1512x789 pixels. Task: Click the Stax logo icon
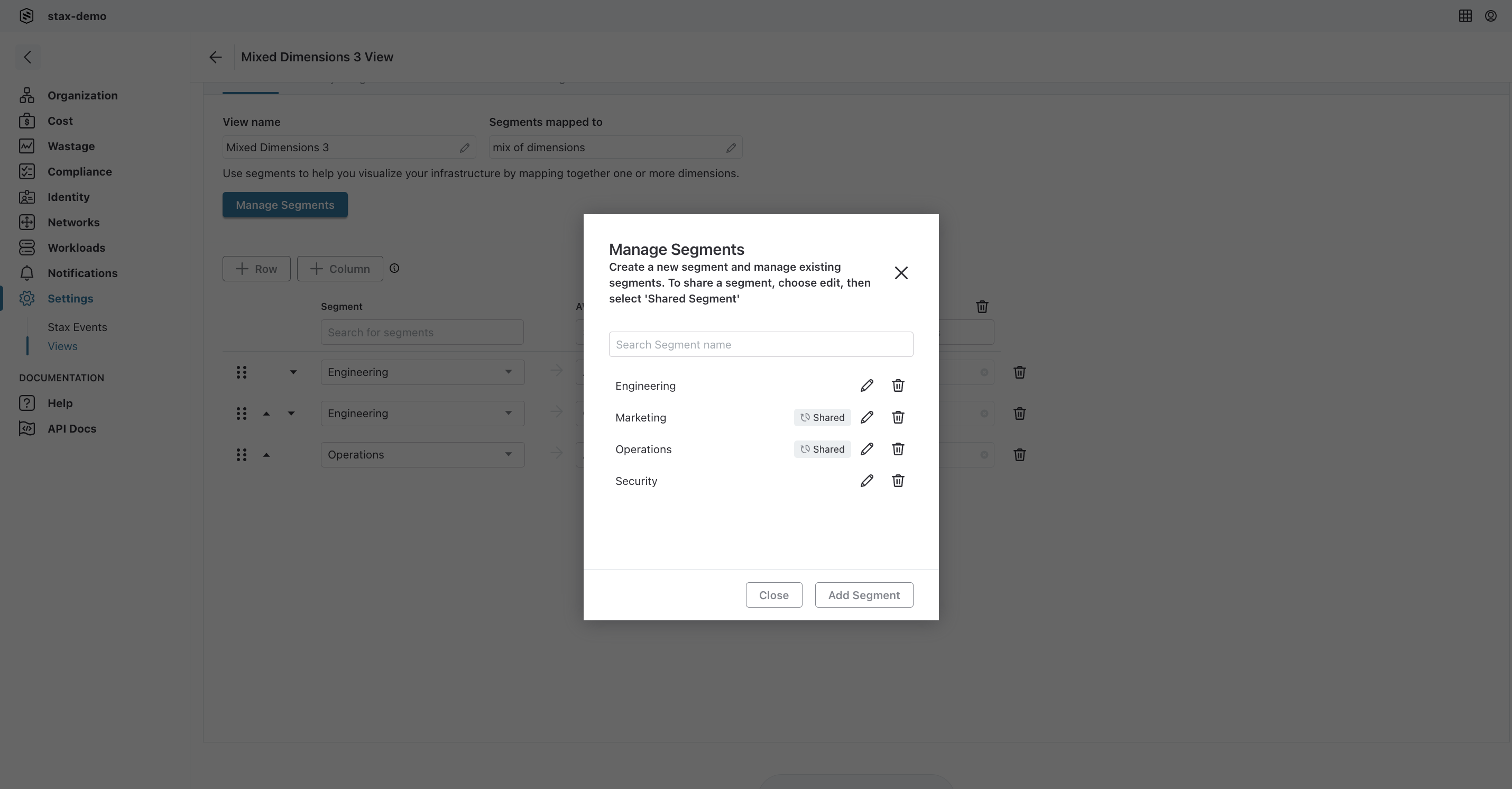(x=26, y=16)
